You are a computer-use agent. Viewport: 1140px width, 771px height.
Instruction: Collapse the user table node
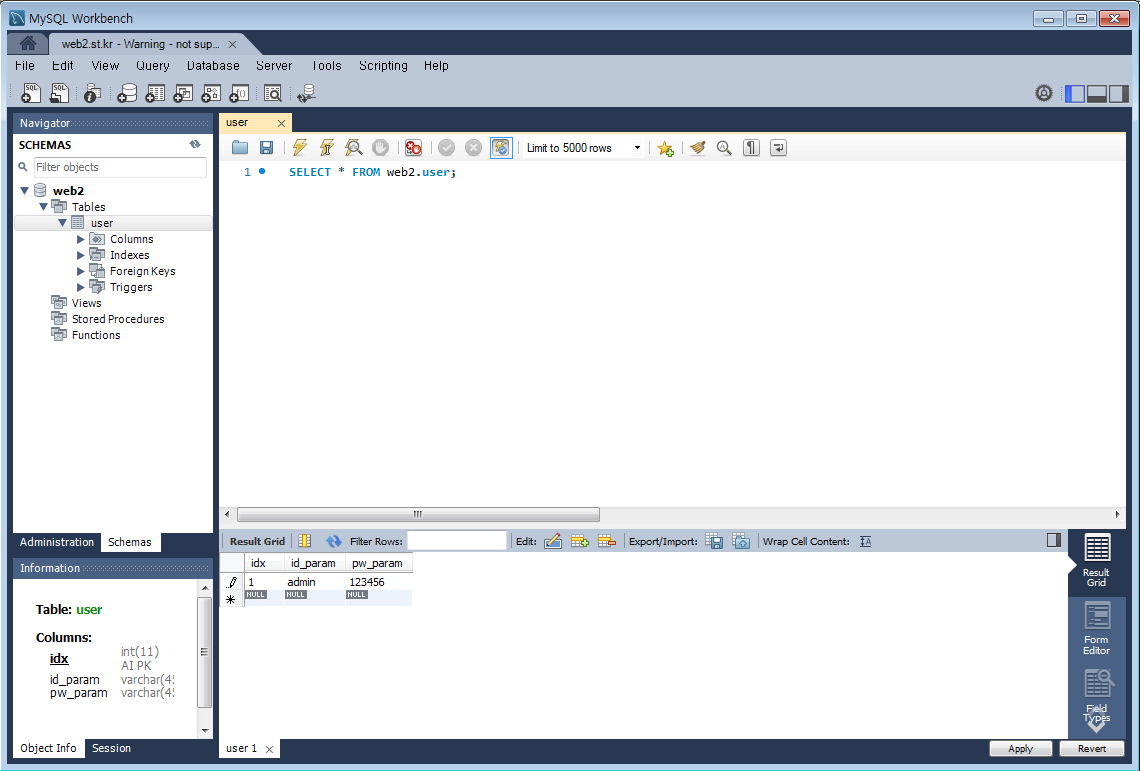[63, 223]
